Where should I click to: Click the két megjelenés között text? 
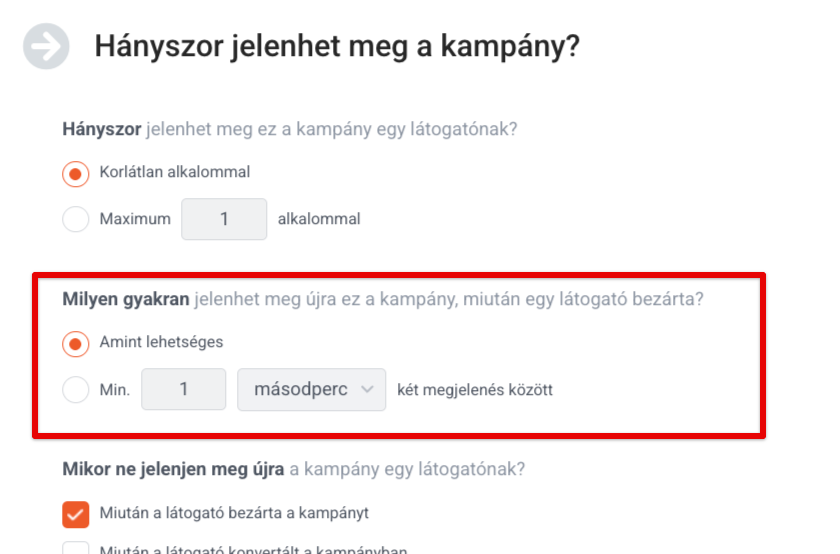point(475,390)
